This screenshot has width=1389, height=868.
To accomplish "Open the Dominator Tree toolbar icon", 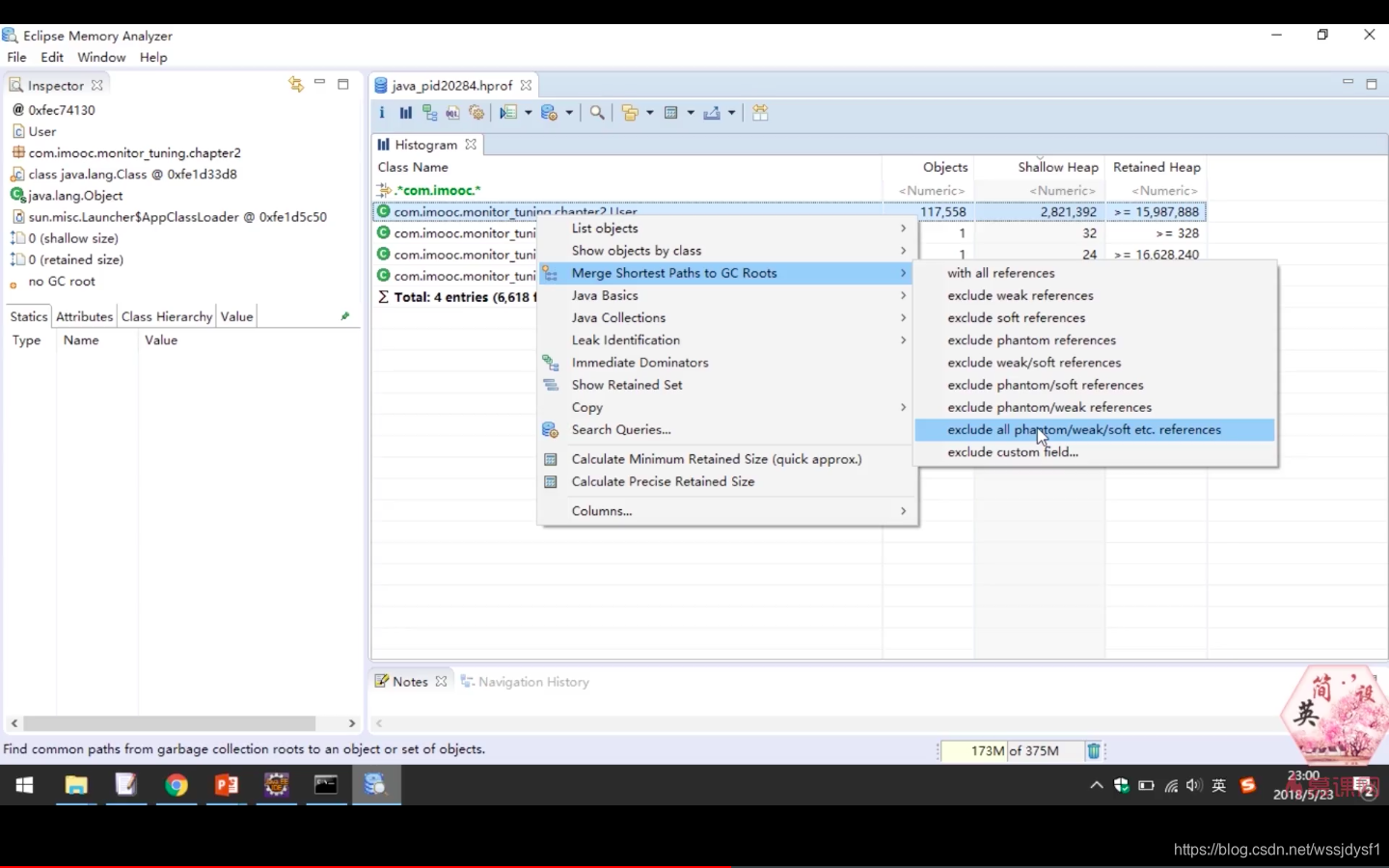I will tap(429, 113).
